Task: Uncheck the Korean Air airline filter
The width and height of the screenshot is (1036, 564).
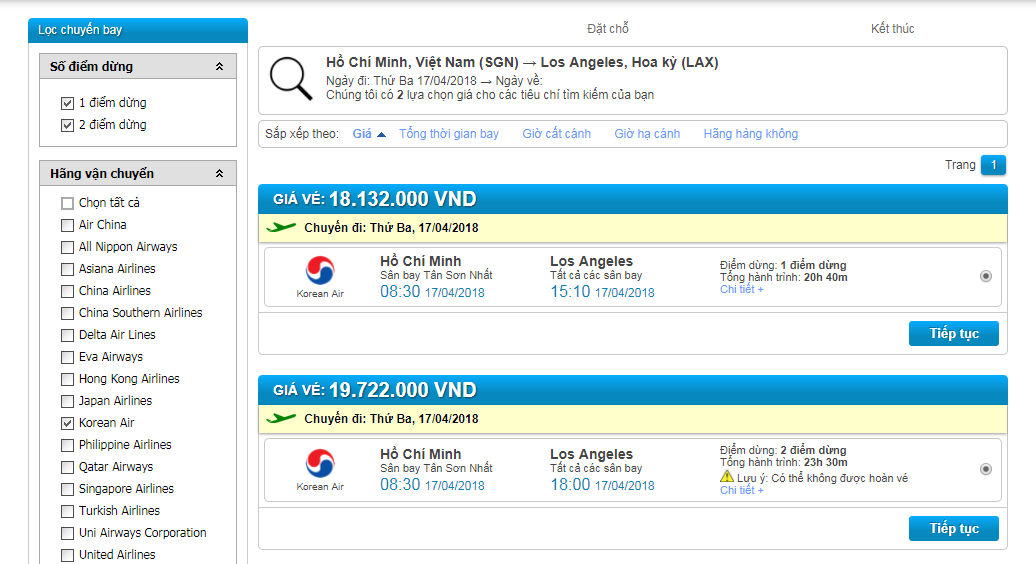Action: tap(67, 423)
